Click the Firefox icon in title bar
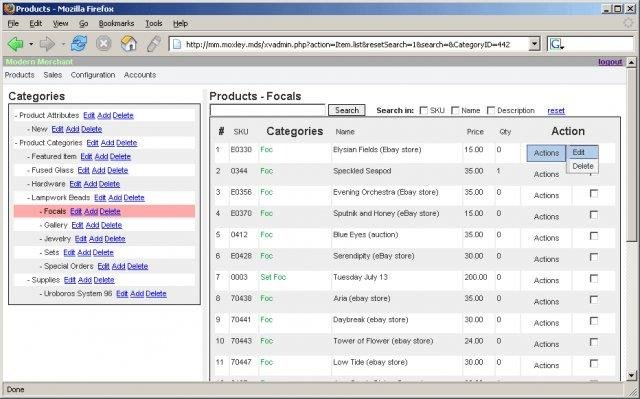 click(9, 9)
